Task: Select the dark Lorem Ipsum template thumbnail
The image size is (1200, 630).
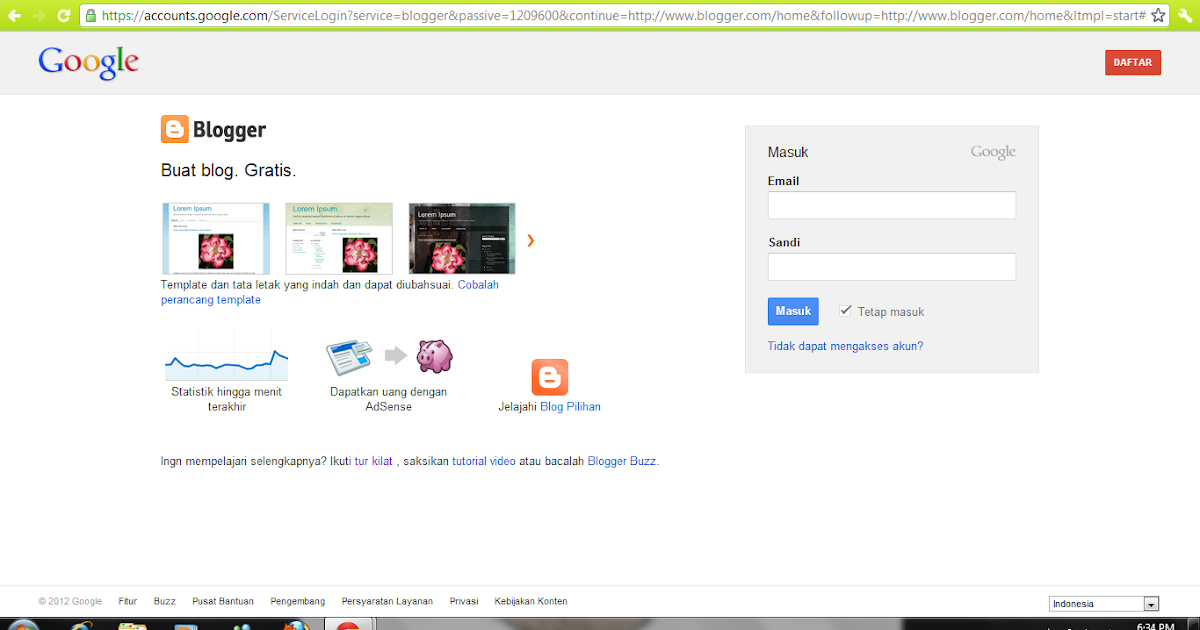Action: coord(462,238)
